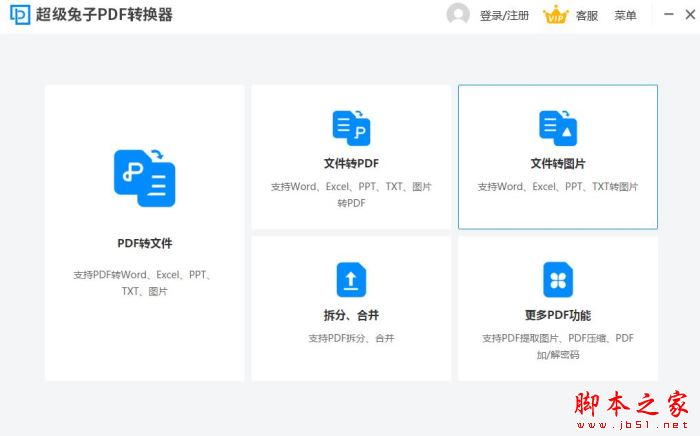The height and width of the screenshot is (436, 700).
Task: Select the PDF转文件 title
Action: pos(145,243)
